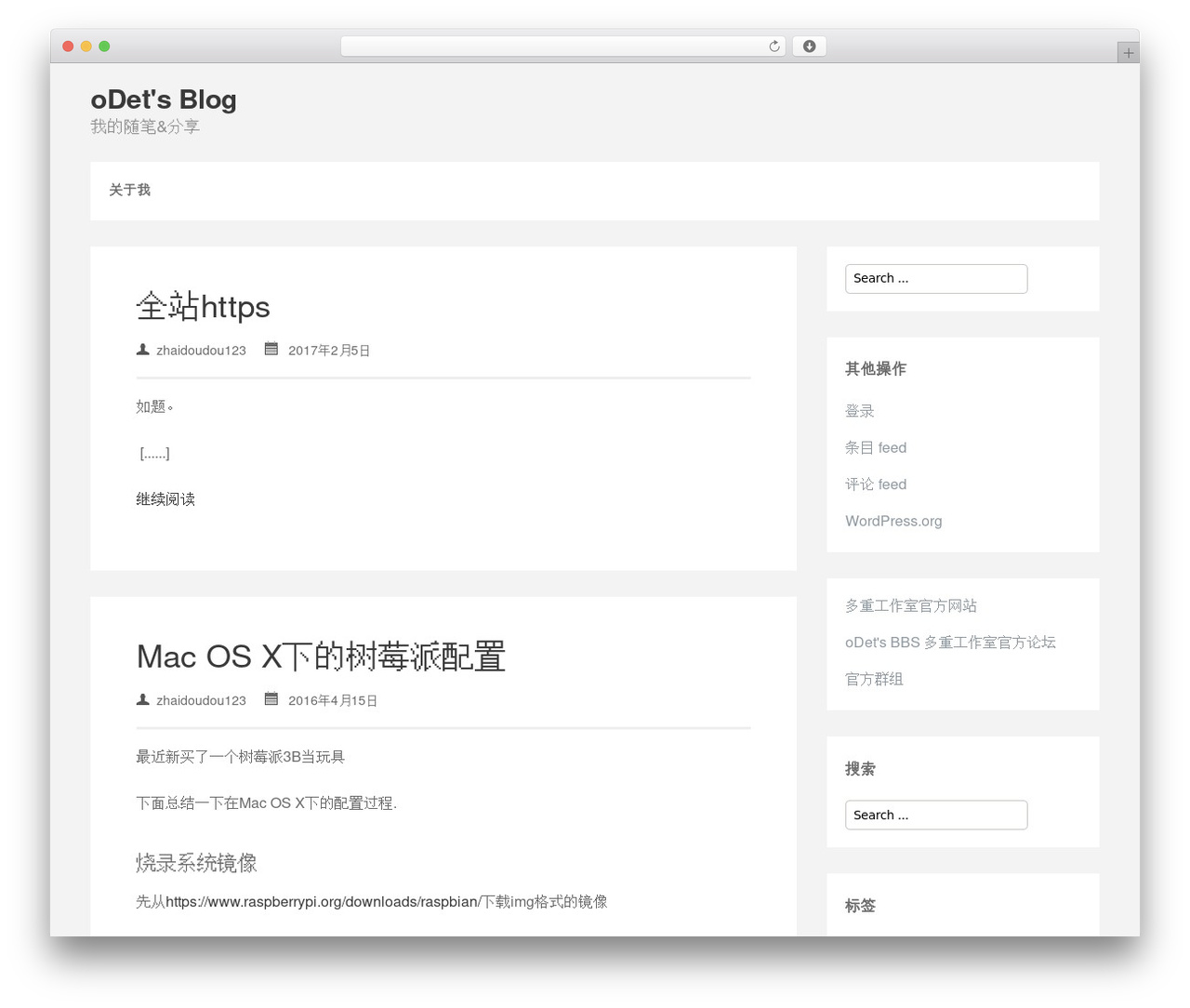
Task: Click the author icon beside the Mac OS X post
Action: (x=143, y=699)
